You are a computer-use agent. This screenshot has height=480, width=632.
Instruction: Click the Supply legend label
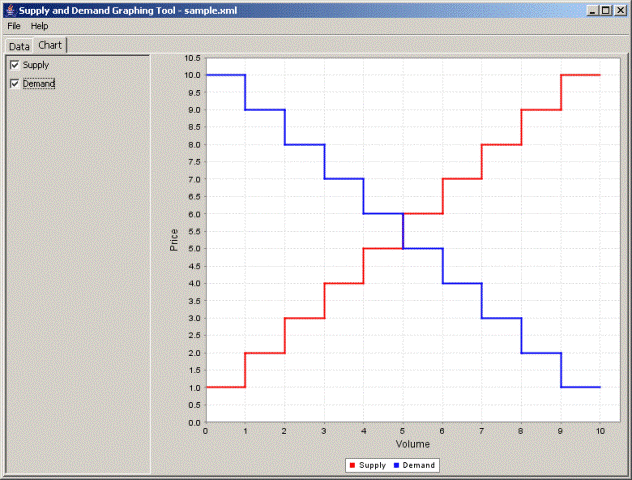[x=372, y=465]
